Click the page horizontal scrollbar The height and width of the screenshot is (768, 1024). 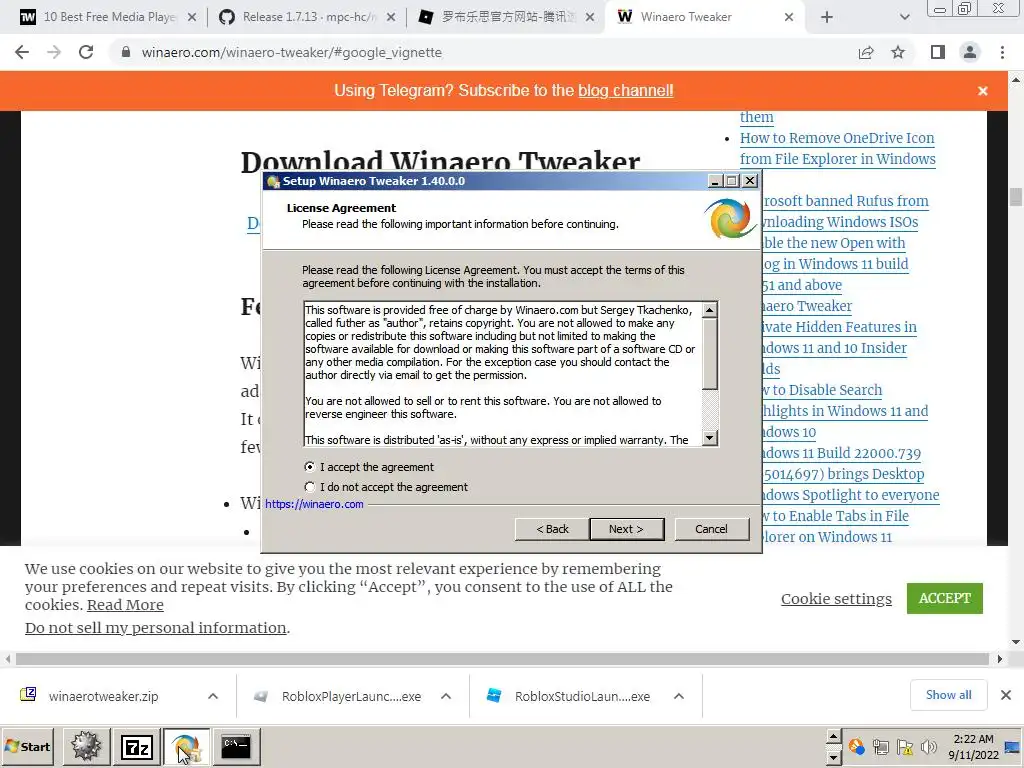tap(502, 659)
